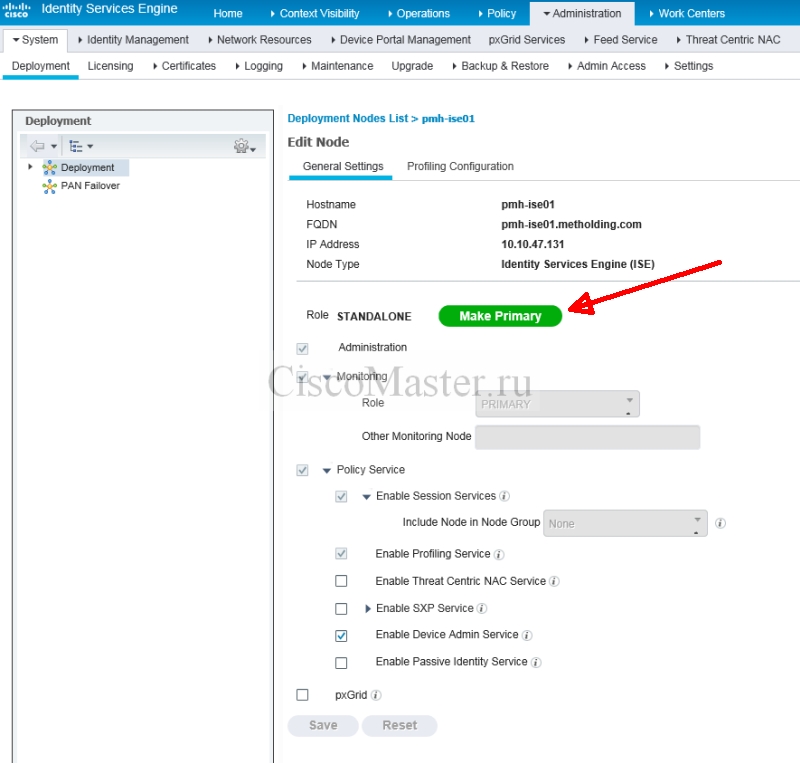Click the back arrow icon in Deployment panel
The height and width of the screenshot is (763, 800).
pos(37,146)
